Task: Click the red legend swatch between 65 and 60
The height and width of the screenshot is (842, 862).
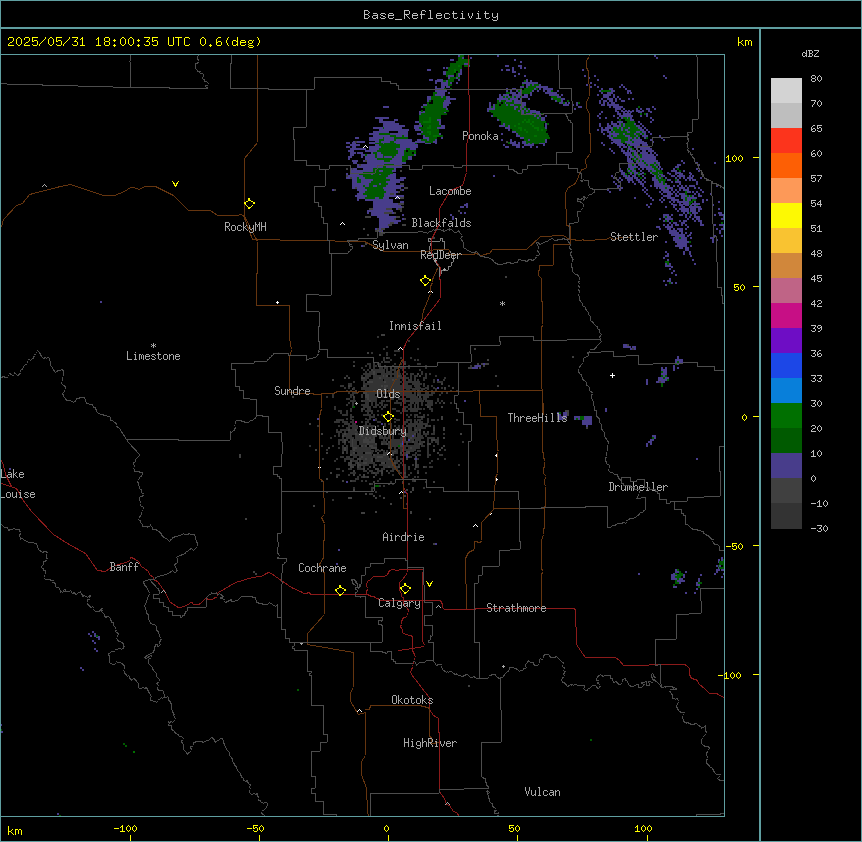Action: (x=786, y=141)
